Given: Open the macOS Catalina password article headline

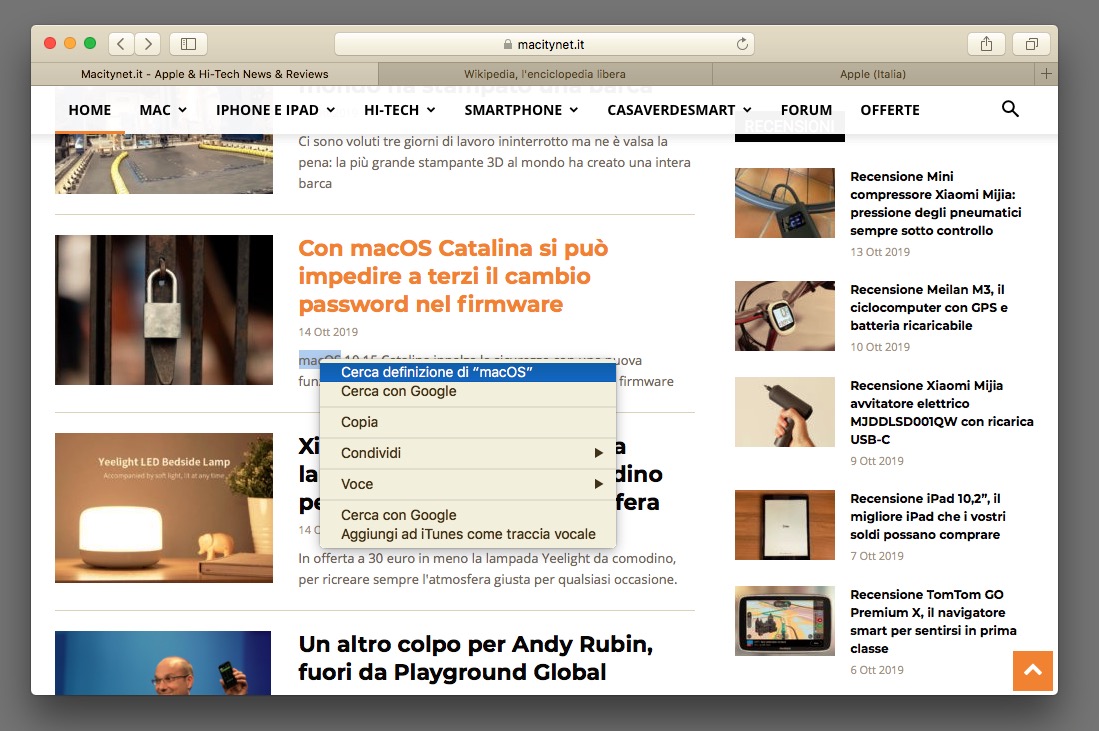Looking at the screenshot, I should coord(453,275).
